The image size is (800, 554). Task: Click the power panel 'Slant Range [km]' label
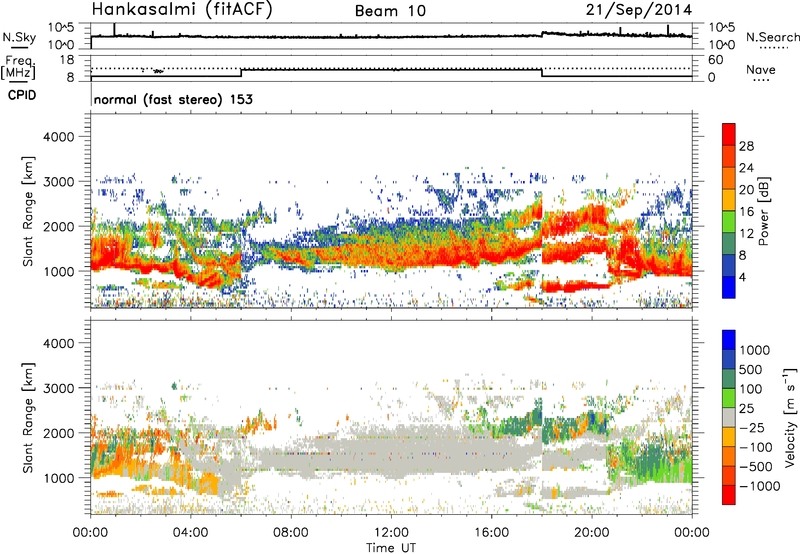[x=28, y=211]
